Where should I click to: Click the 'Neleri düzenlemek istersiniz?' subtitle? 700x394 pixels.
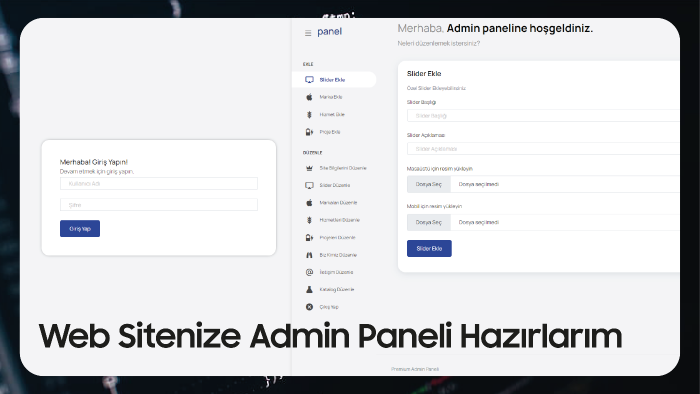click(439, 43)
